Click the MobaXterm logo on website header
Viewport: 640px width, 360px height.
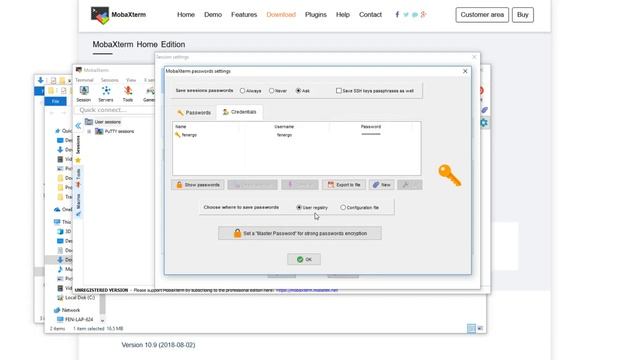[100, 16]
